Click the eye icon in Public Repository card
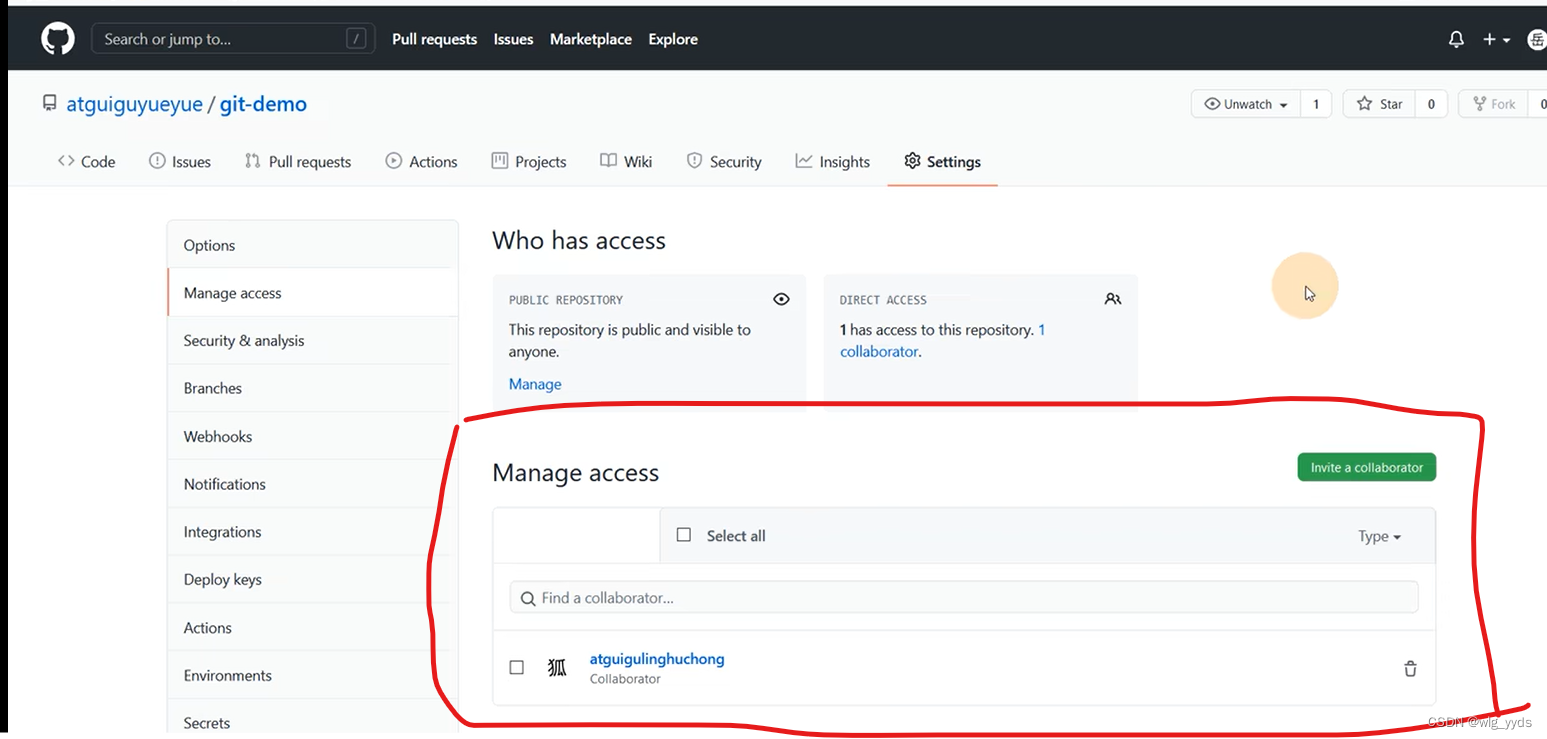1547x739 pixels. tap(781, 299)
